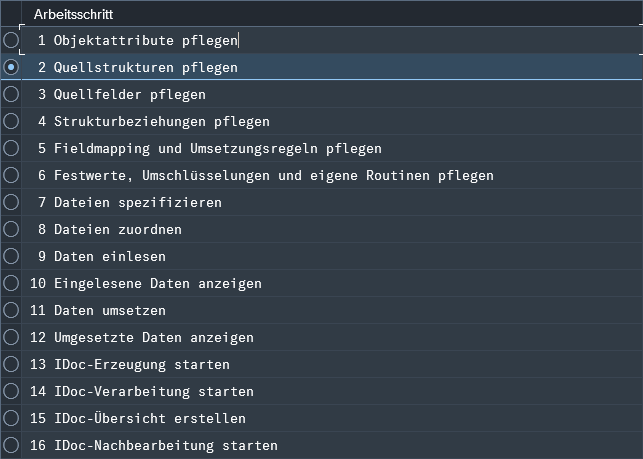This screenshot has width=643, height=459.
Task: Click text '13 IDoc-Erzeugung starten'
Action: click(130, 365)
